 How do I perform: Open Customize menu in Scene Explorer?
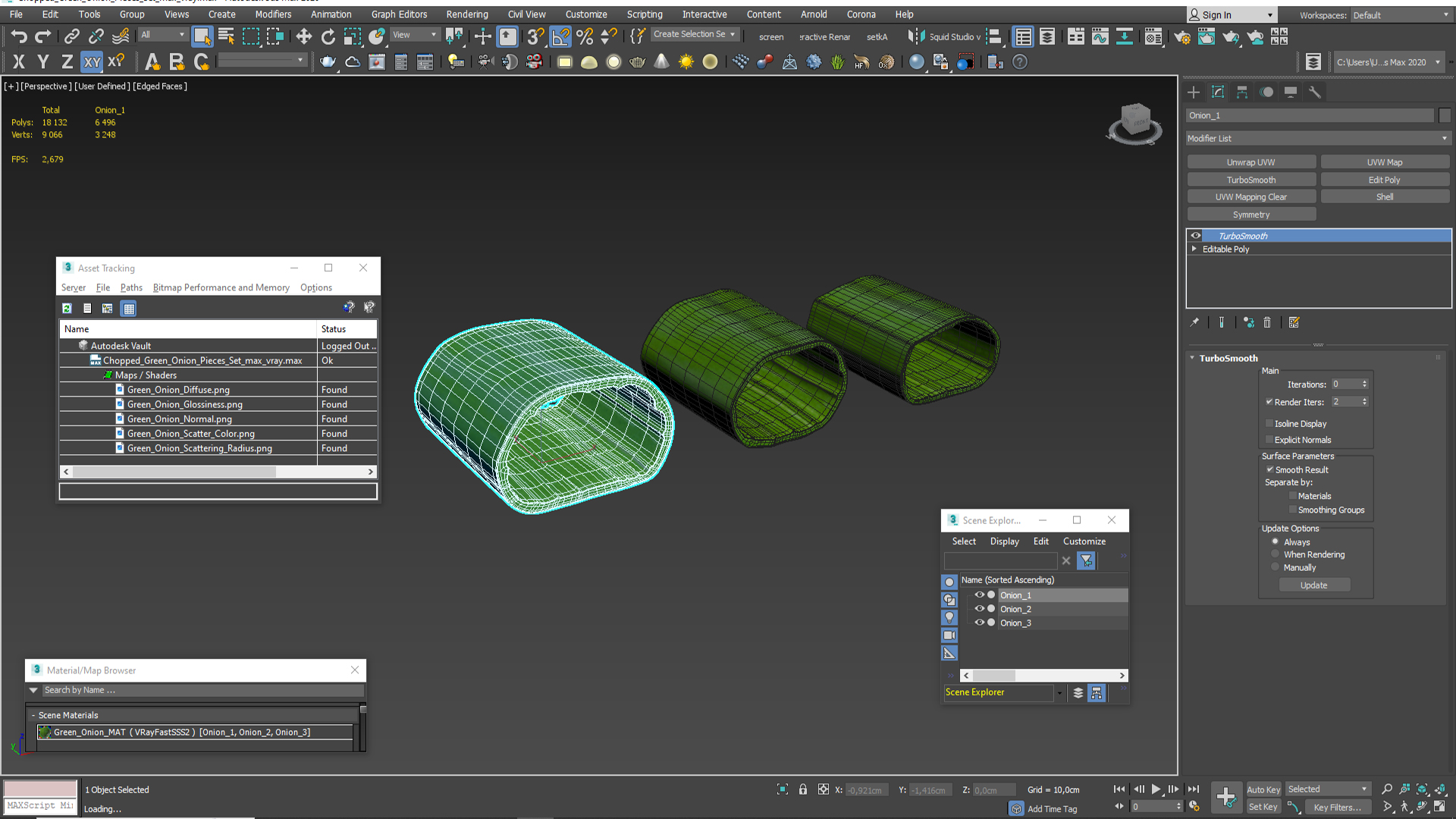(x=1084, y=541)
